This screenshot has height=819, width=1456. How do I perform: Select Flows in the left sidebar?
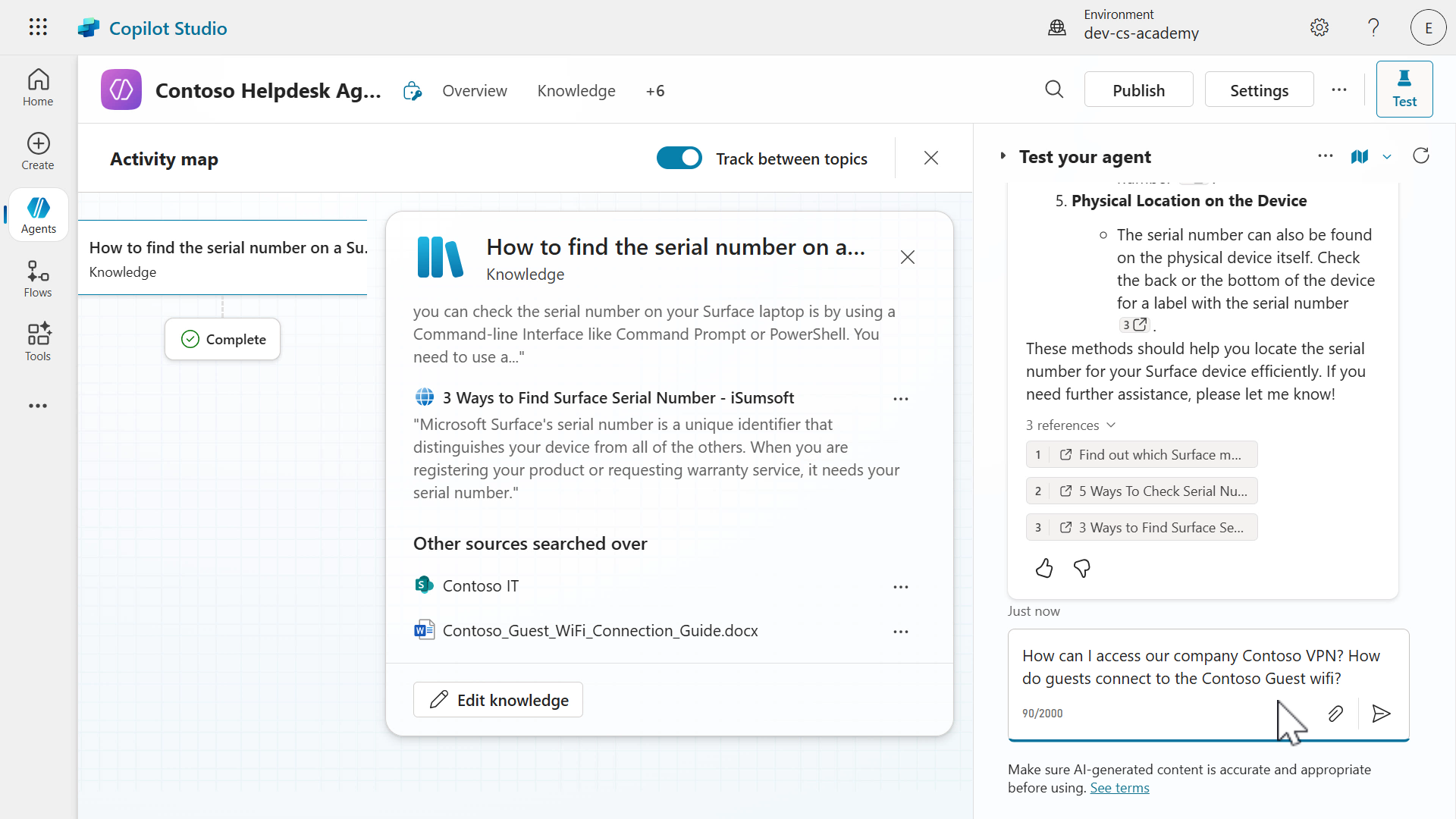click(x=37, y=278)
